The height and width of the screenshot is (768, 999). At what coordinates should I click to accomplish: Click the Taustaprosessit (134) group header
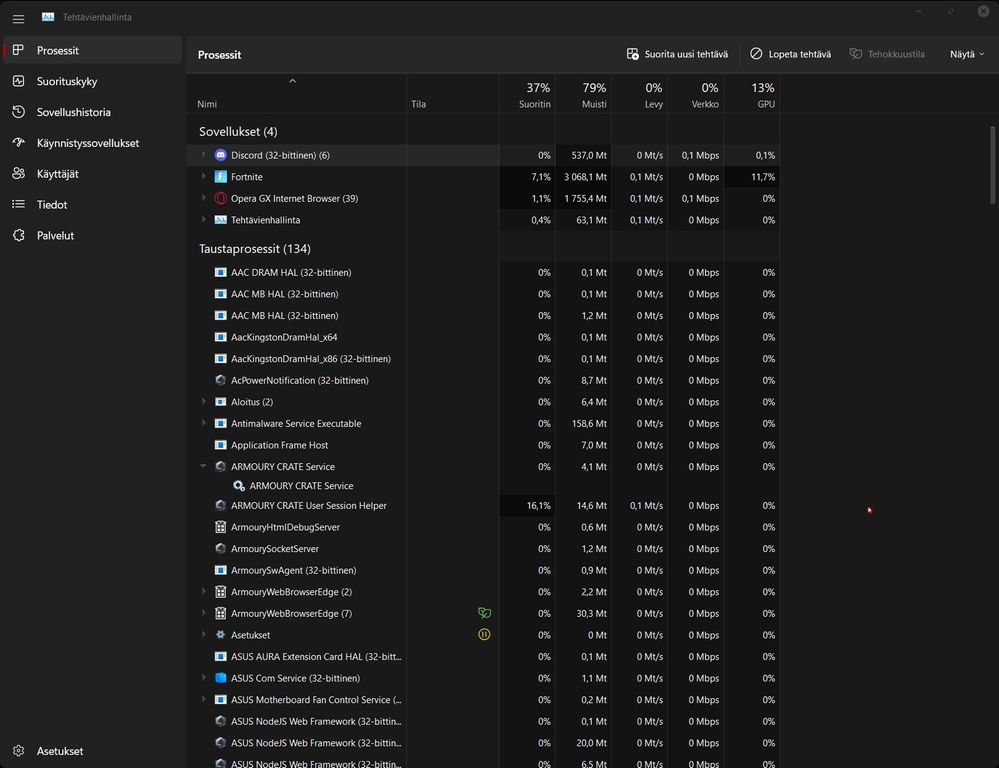(x=255, y=249)
